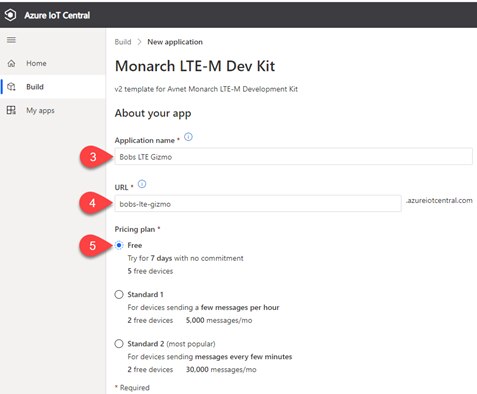
Task: Click the 'few messages per hour' description
Action: (203, 307)
